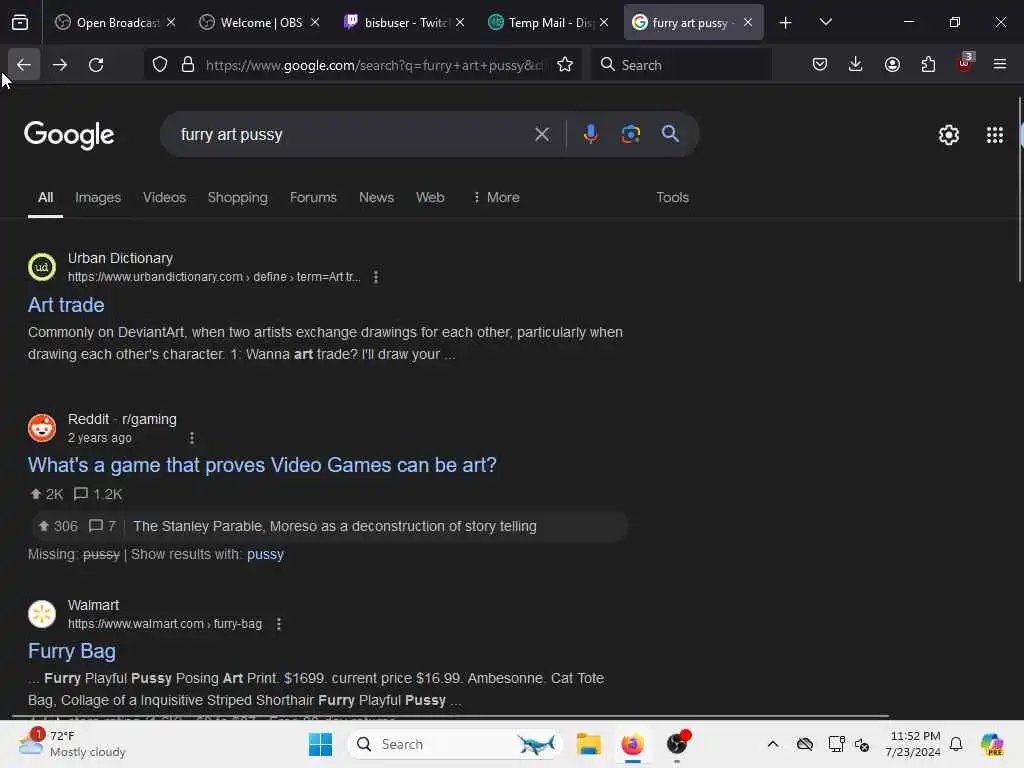Viewport: 1024px width, 768px height.
Task: Open the Pocket save icon
Action: coord(820,65)
